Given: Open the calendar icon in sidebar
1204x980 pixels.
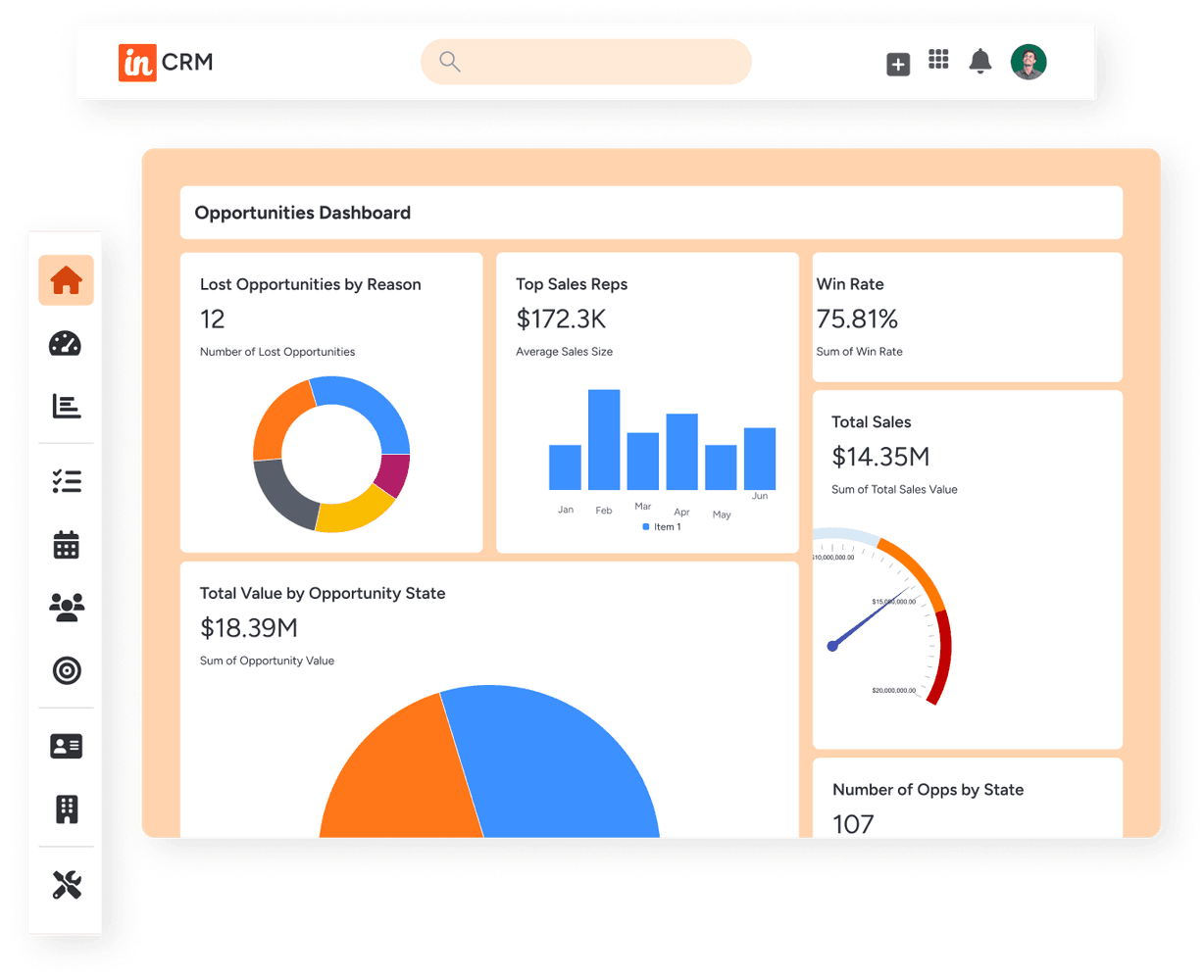Looking at the screenshot, I should [66, 544].
